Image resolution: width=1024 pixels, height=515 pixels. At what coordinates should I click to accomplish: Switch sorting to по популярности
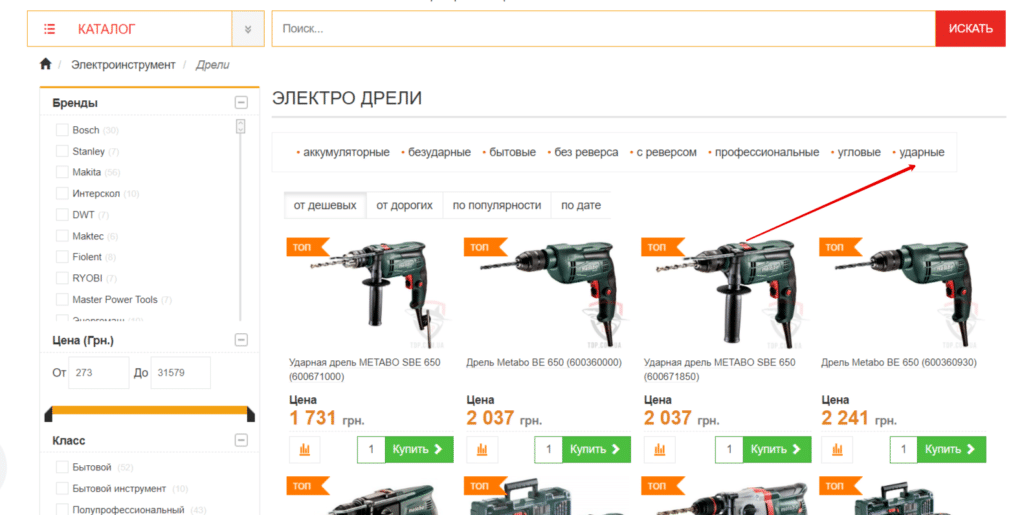click(x=496, y=205)
